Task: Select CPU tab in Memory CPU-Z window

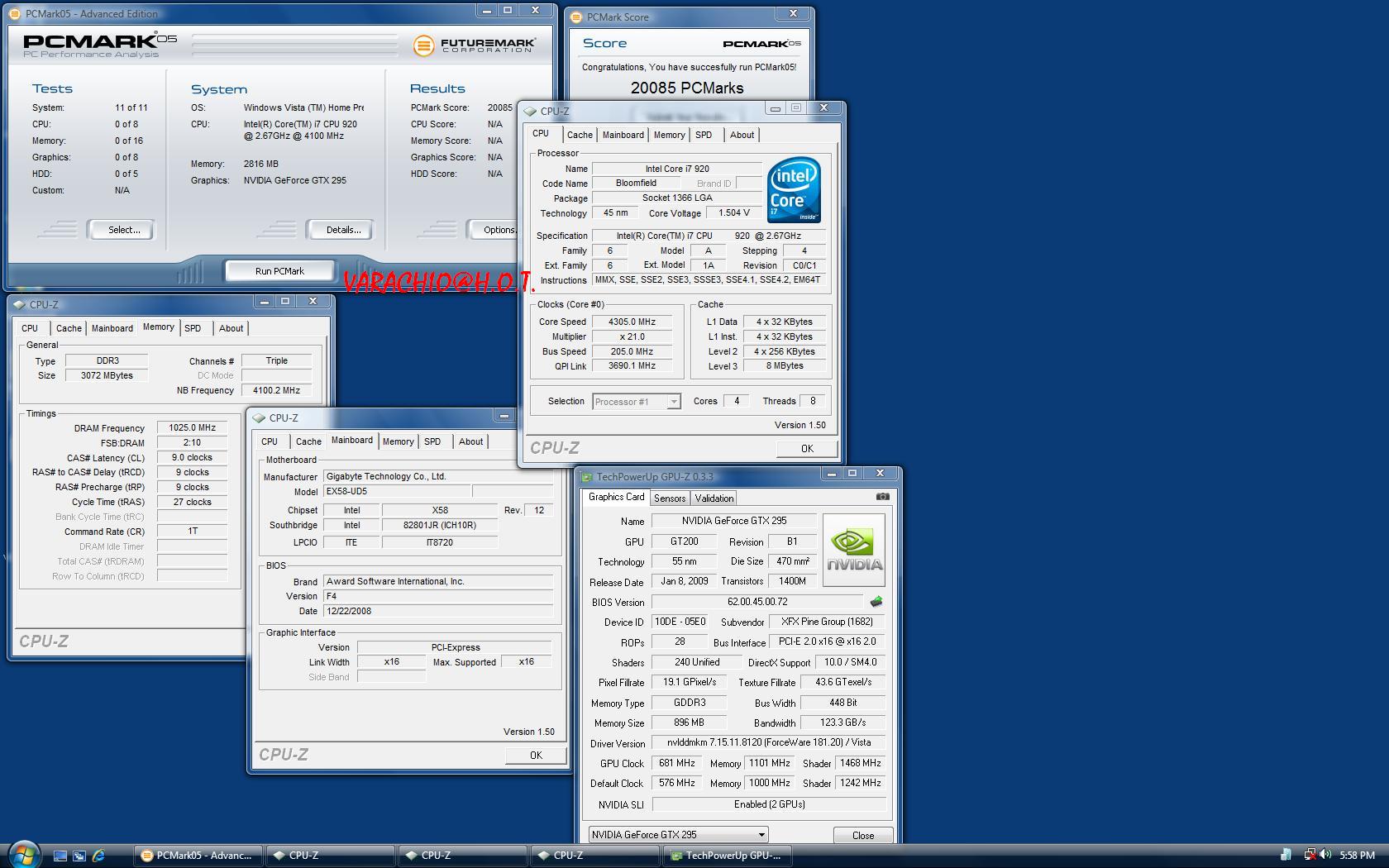Action: tap(30, 328)
